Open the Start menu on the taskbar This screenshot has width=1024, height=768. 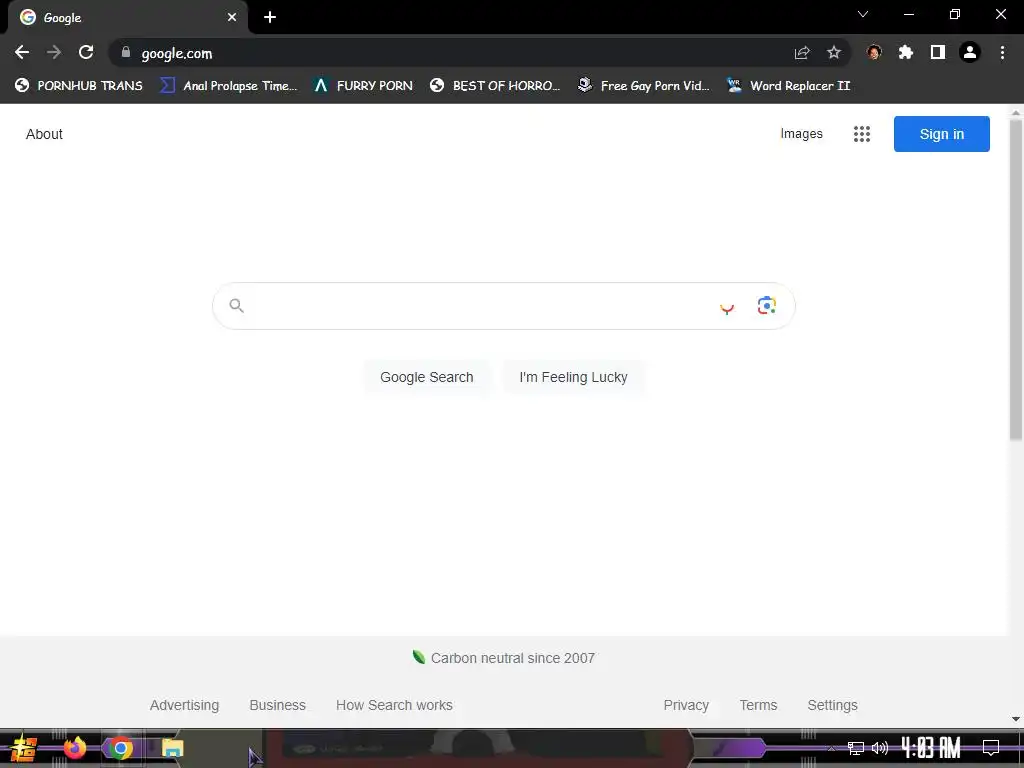[24, 748]
